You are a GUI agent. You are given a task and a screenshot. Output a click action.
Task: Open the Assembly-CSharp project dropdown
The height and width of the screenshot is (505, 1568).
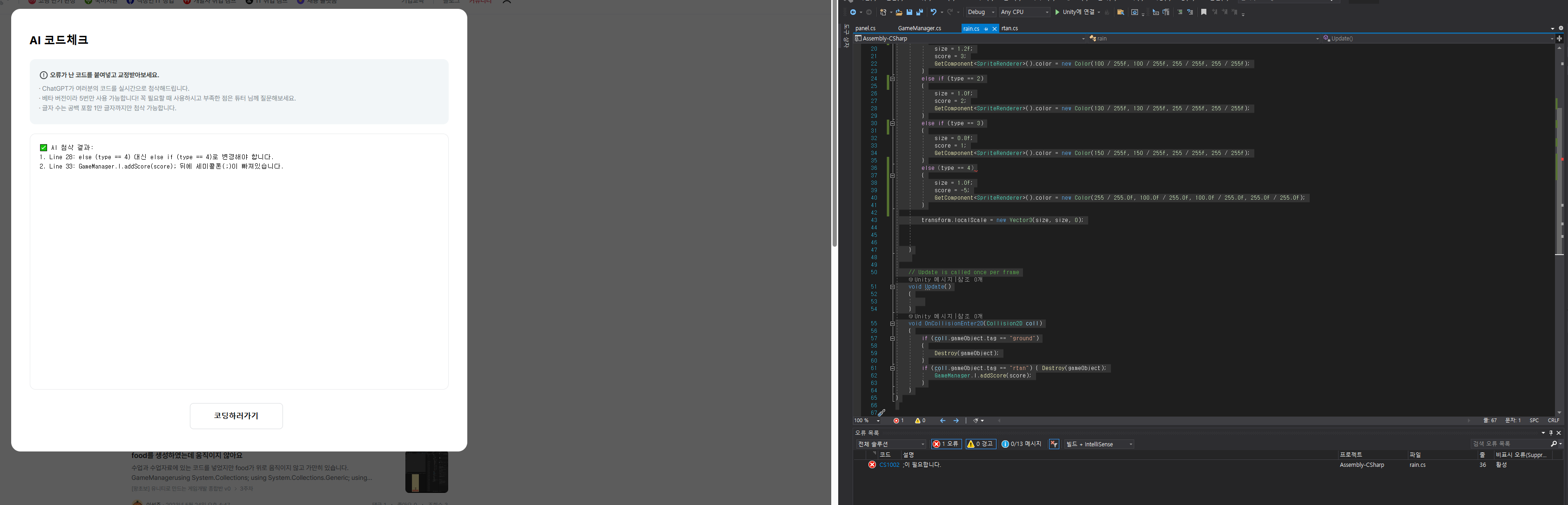970,38
